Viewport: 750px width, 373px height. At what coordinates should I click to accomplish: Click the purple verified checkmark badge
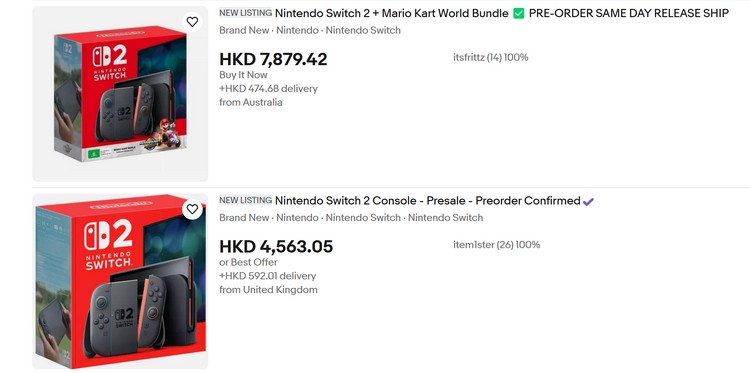[588, 201]
